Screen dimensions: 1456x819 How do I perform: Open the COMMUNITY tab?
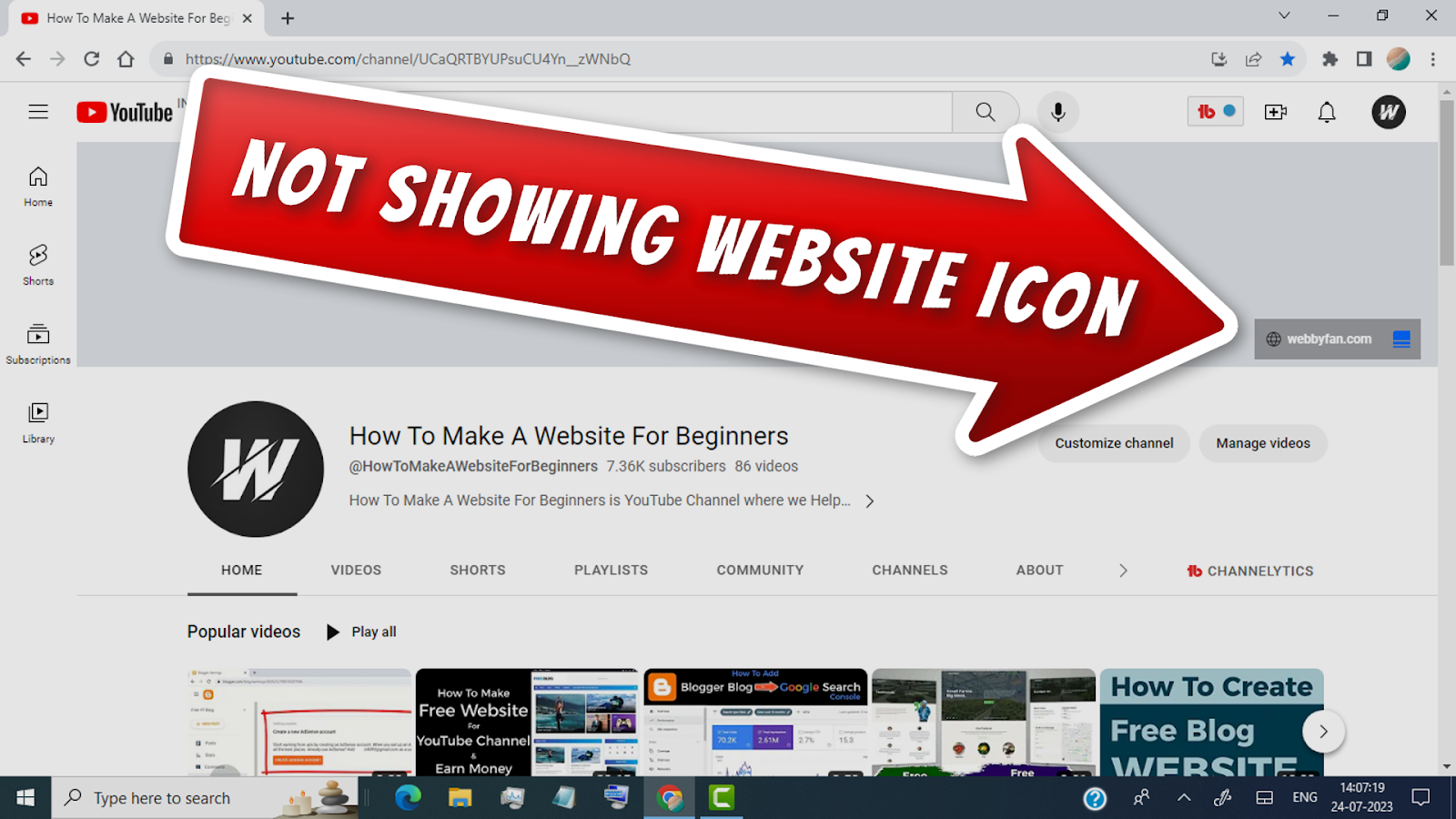click(x=760, y=571)
